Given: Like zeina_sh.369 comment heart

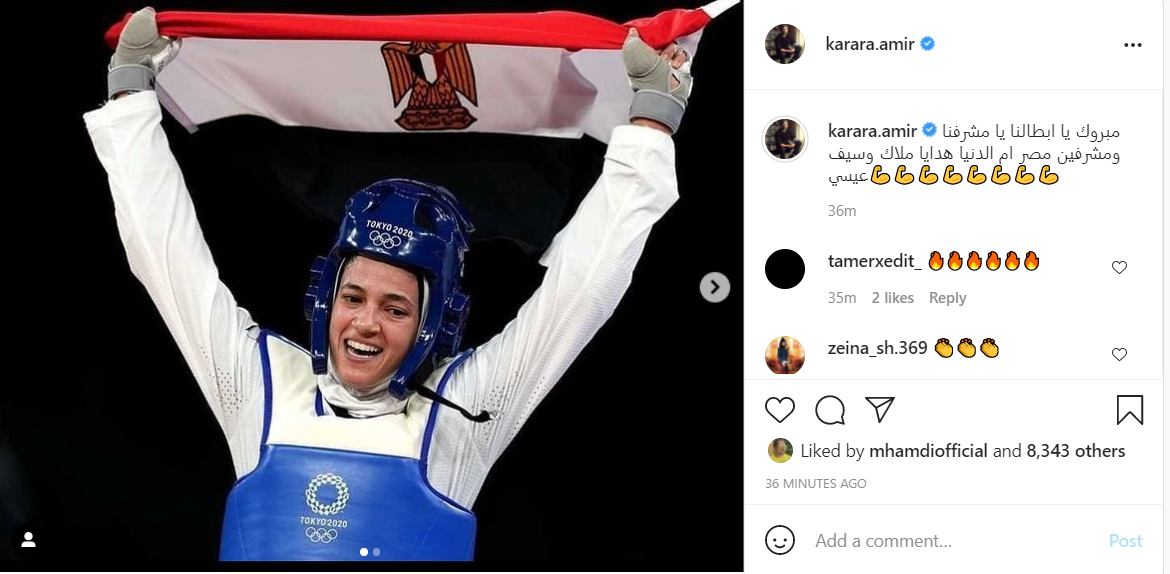Looking at the screenshot, I should coord(1119,355).
